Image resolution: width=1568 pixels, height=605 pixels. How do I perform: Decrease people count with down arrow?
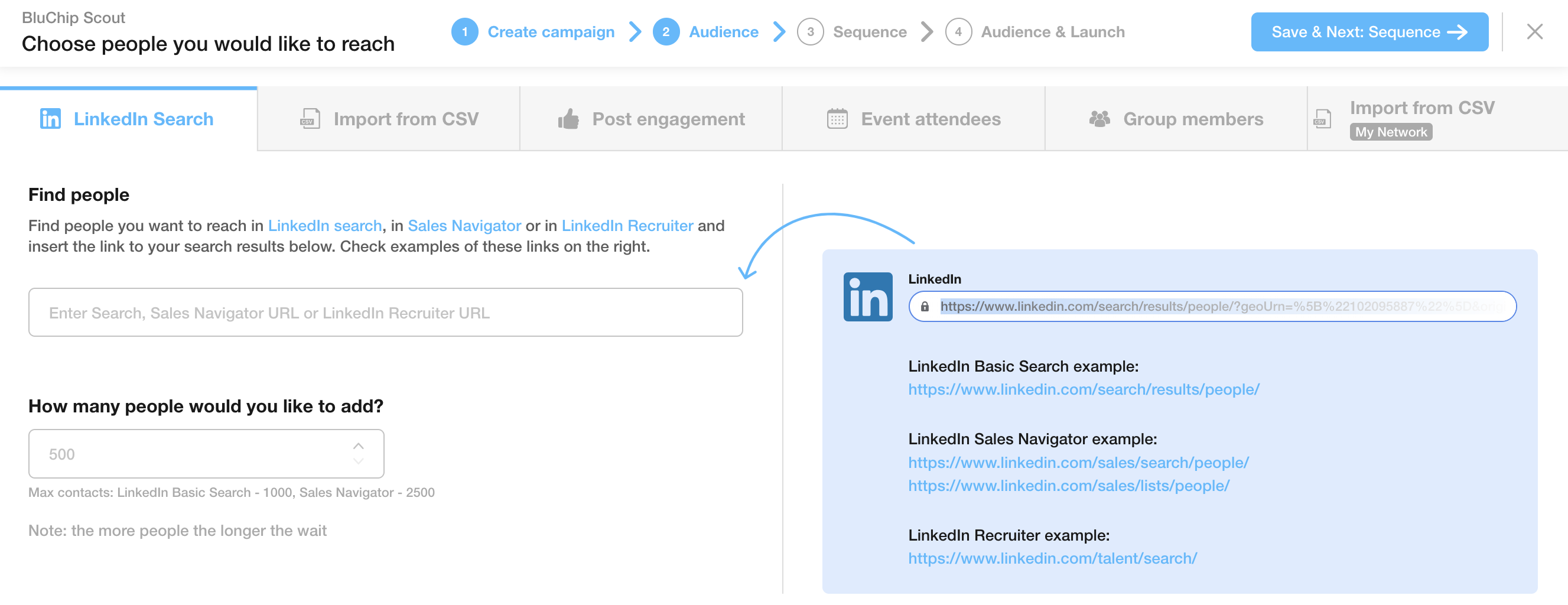359,462
